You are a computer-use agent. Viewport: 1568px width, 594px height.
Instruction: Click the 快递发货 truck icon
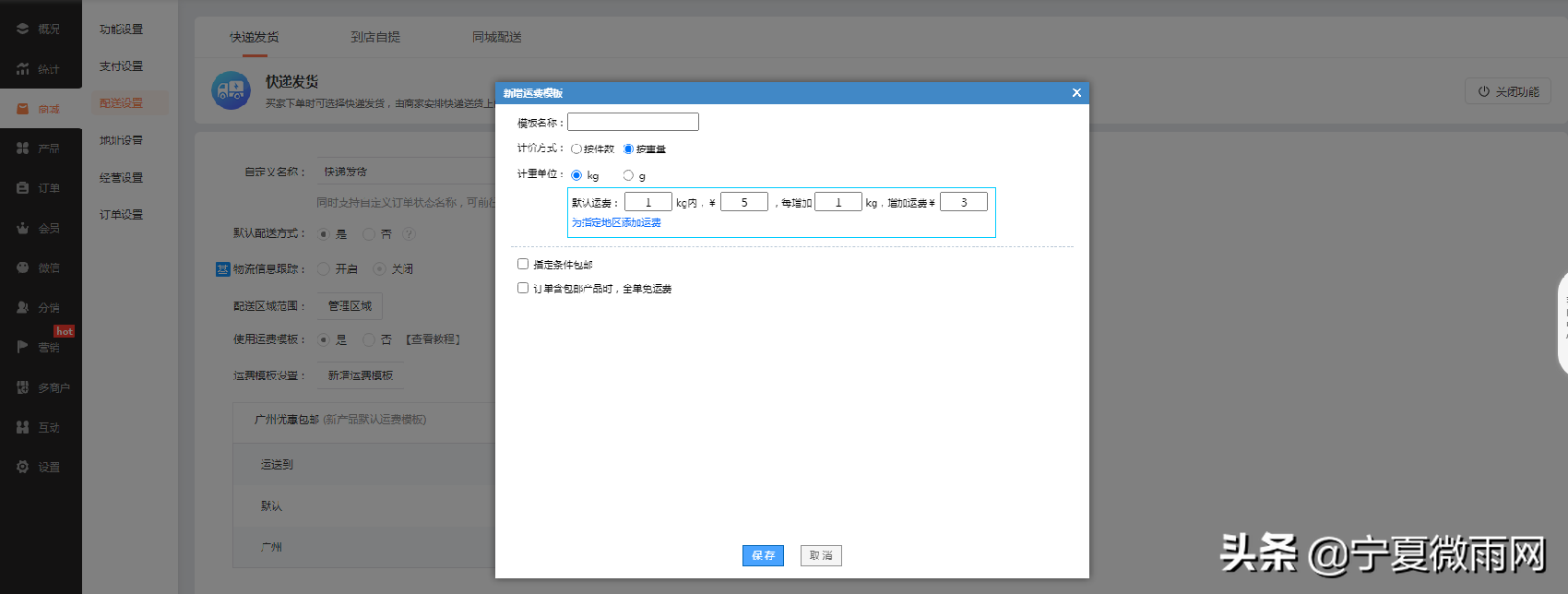coord(231,90)
